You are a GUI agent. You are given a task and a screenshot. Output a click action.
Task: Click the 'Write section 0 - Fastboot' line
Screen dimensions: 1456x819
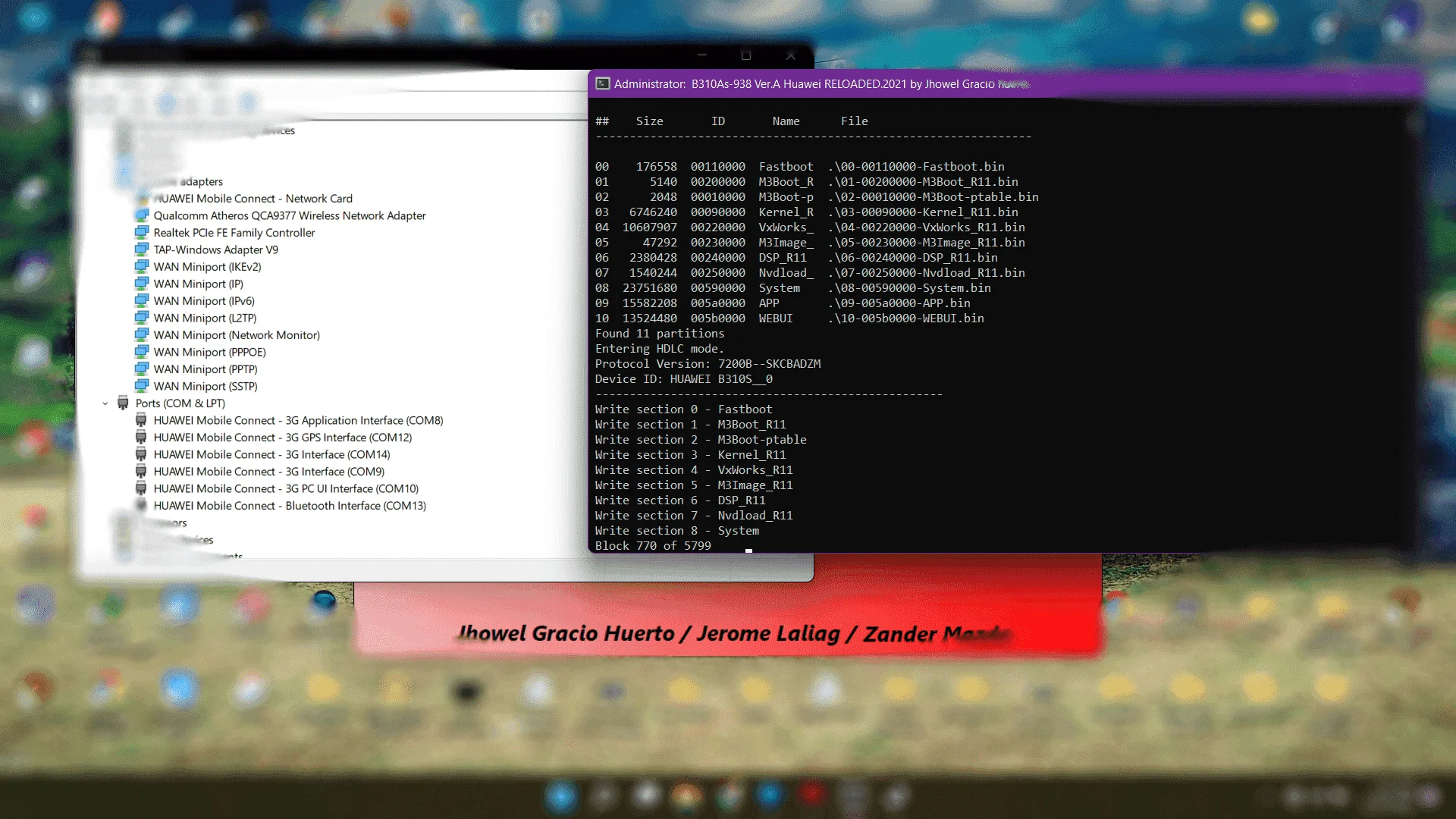(x=683, y=409)
